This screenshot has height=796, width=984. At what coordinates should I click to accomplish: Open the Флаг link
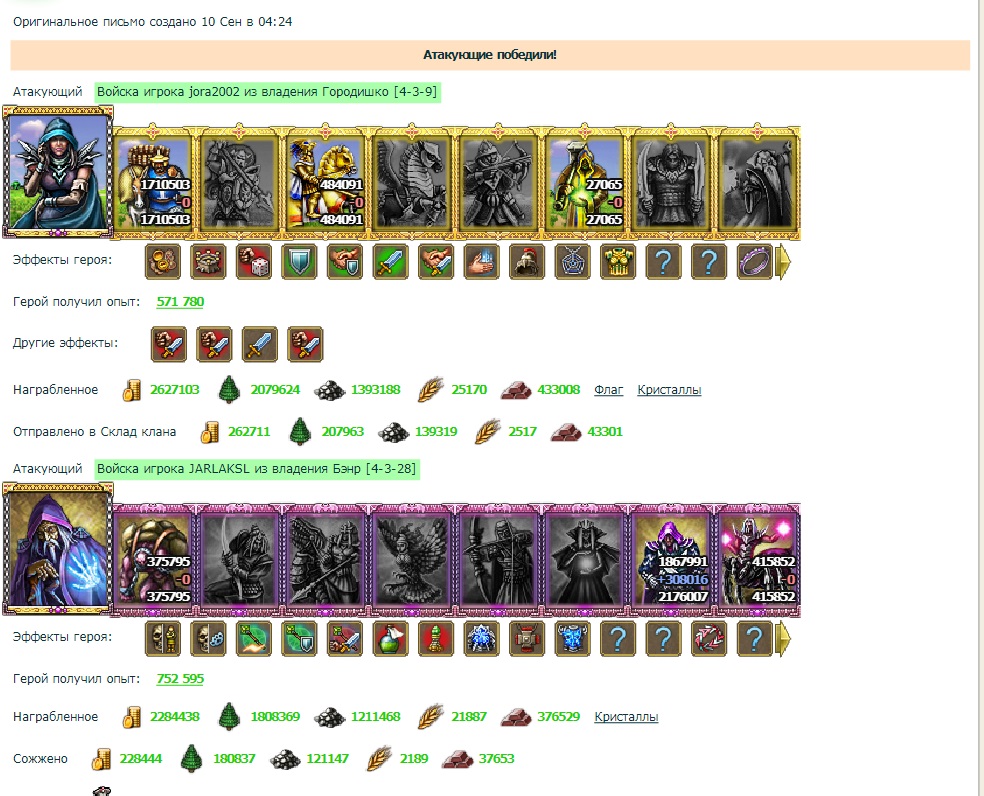(x=608, y=390)
